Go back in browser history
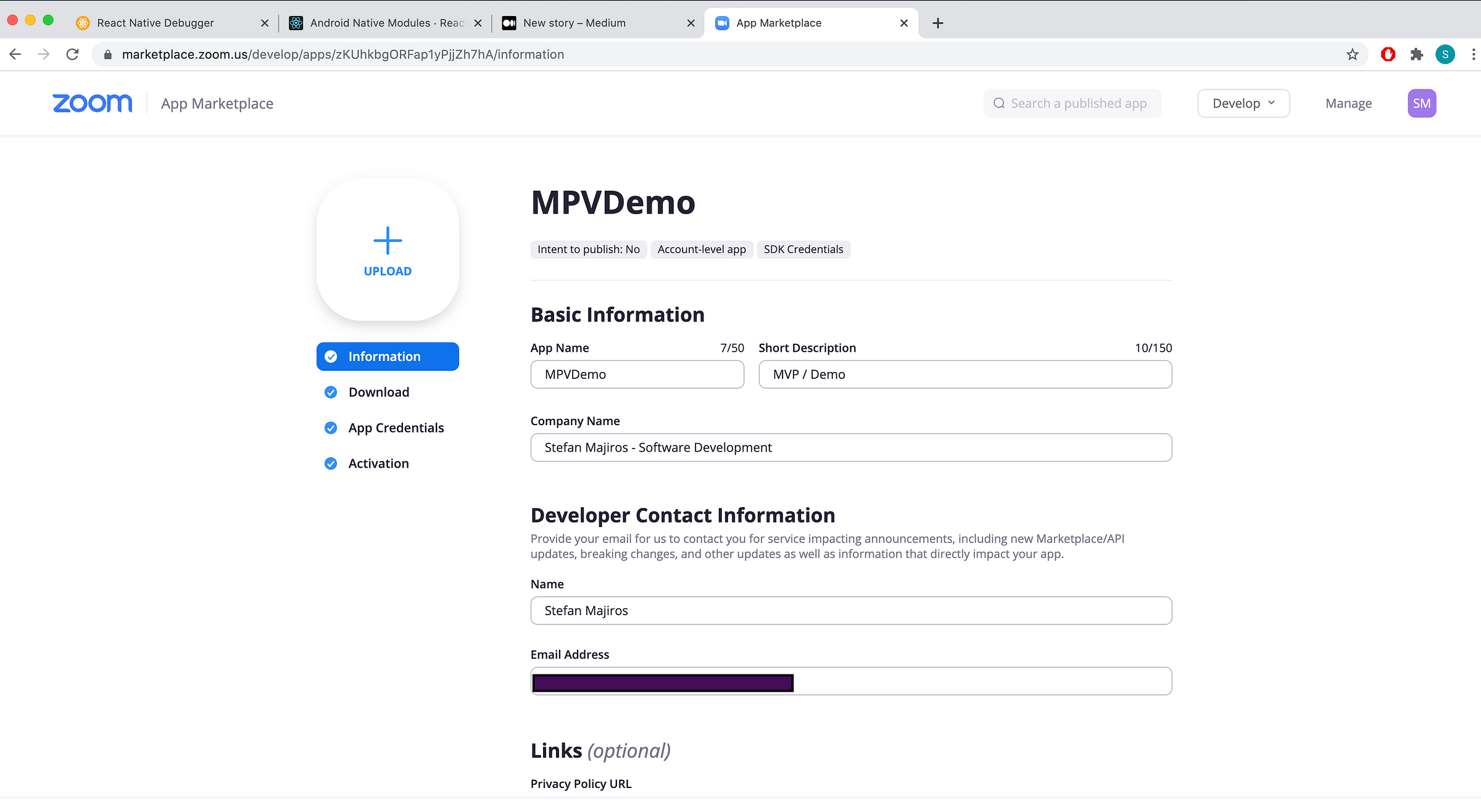1481x812 pixels. (x=15, y=54)
